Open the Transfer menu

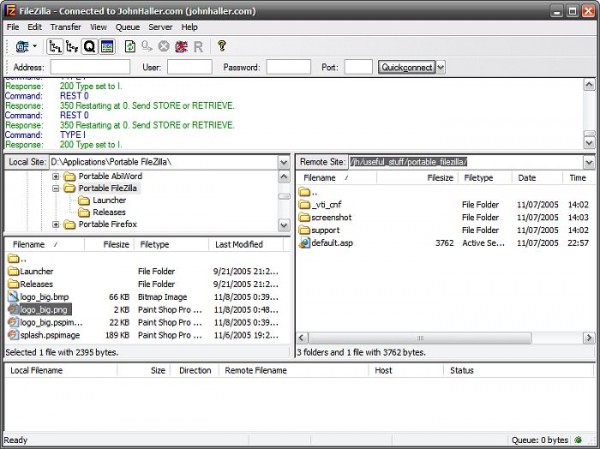[66, 25]
